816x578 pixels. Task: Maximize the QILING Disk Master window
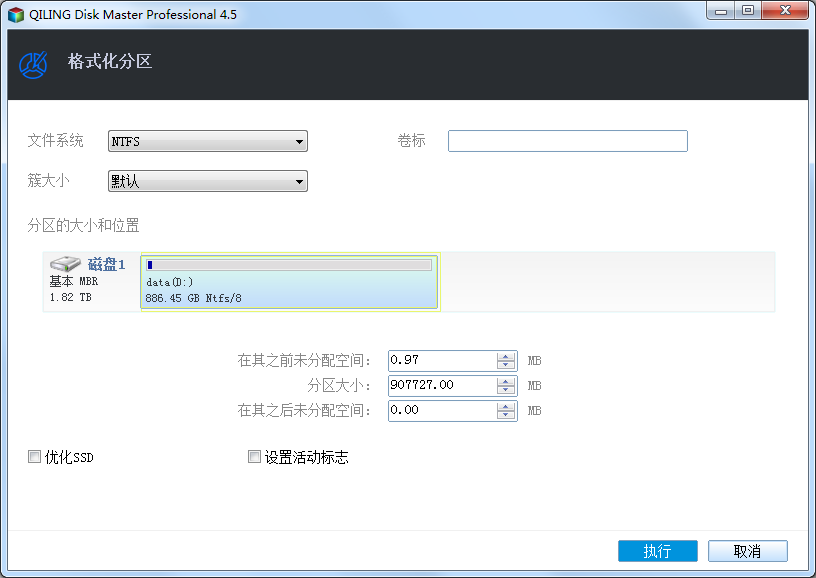748,11
